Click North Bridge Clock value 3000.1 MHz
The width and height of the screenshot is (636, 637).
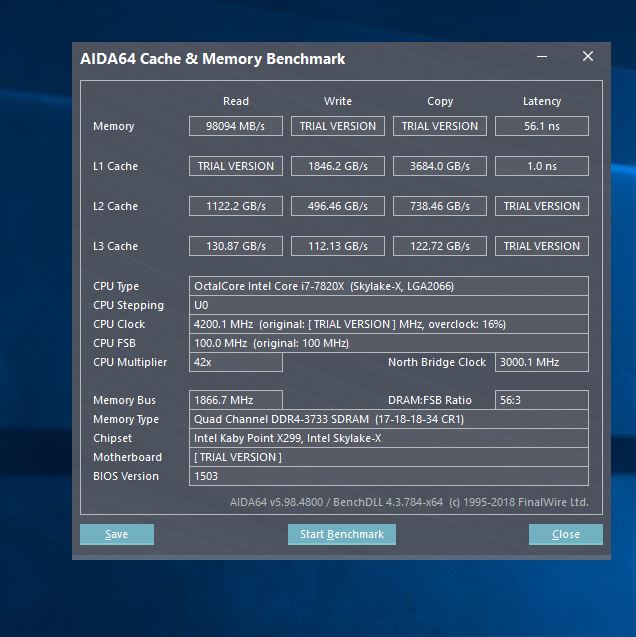tap(542, 362)
